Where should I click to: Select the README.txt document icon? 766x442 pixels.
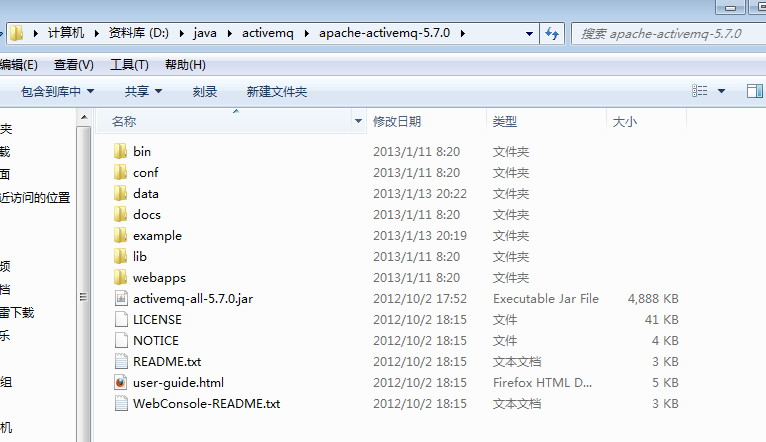[121, 361]
